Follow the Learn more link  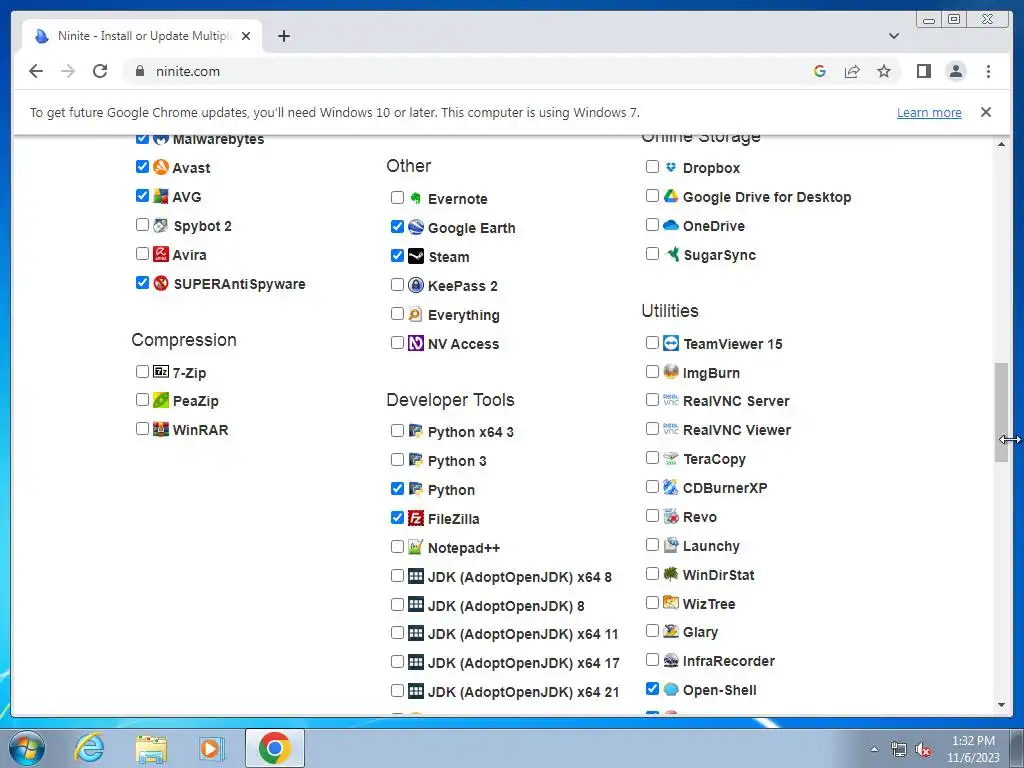pos(929,112)
